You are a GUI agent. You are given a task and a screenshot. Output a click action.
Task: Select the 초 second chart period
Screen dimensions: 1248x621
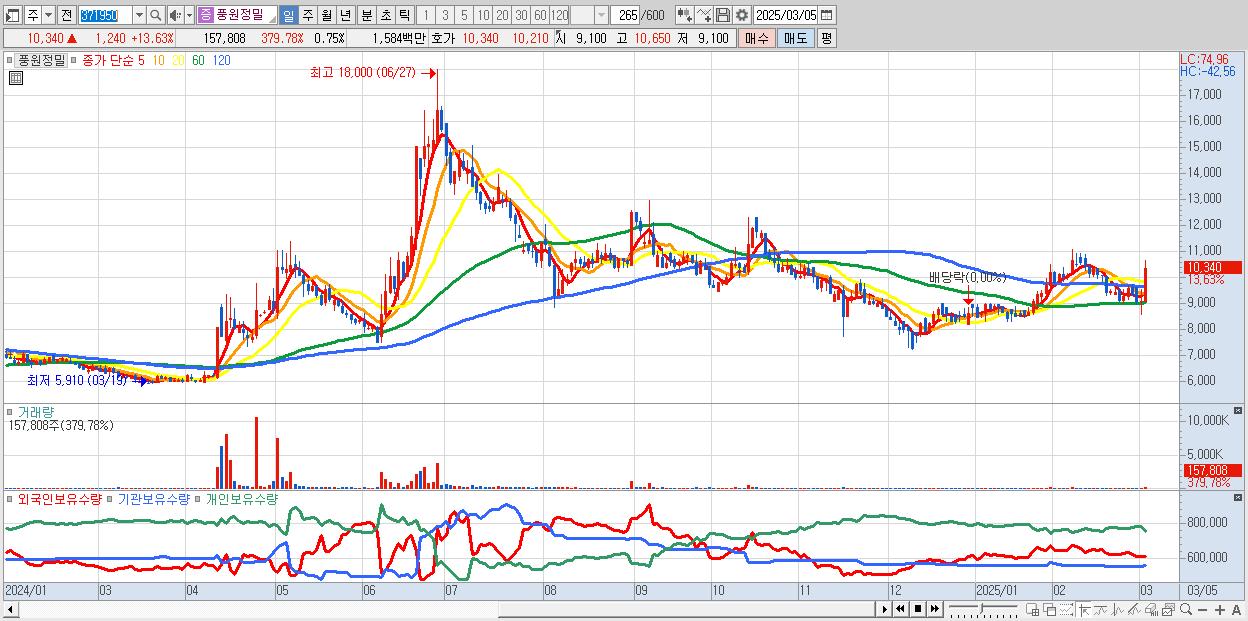[x=385, y=15]
